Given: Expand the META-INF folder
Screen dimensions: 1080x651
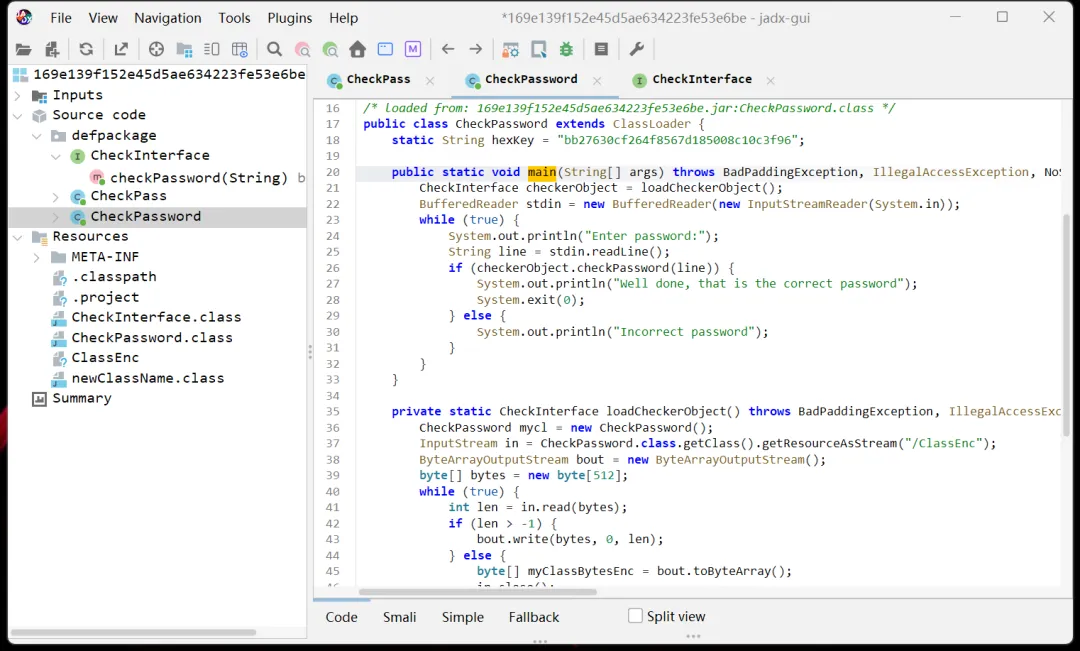Looking at the screenshot, I should tap(36, 257).
